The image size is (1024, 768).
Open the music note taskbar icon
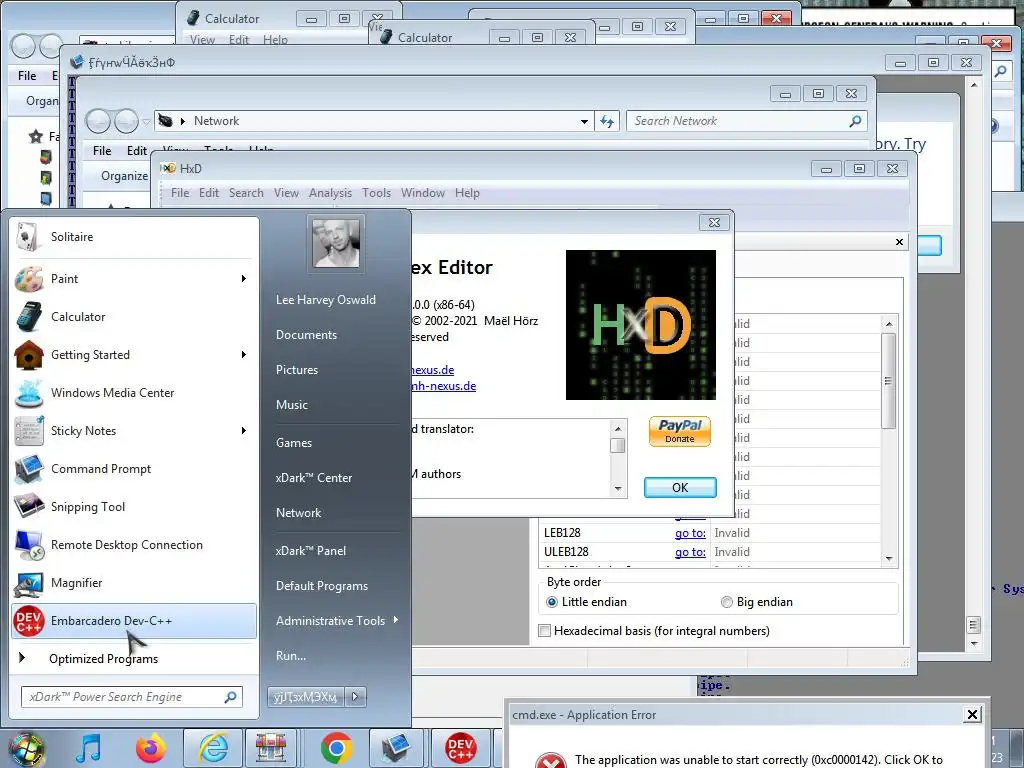coord(89,748)
